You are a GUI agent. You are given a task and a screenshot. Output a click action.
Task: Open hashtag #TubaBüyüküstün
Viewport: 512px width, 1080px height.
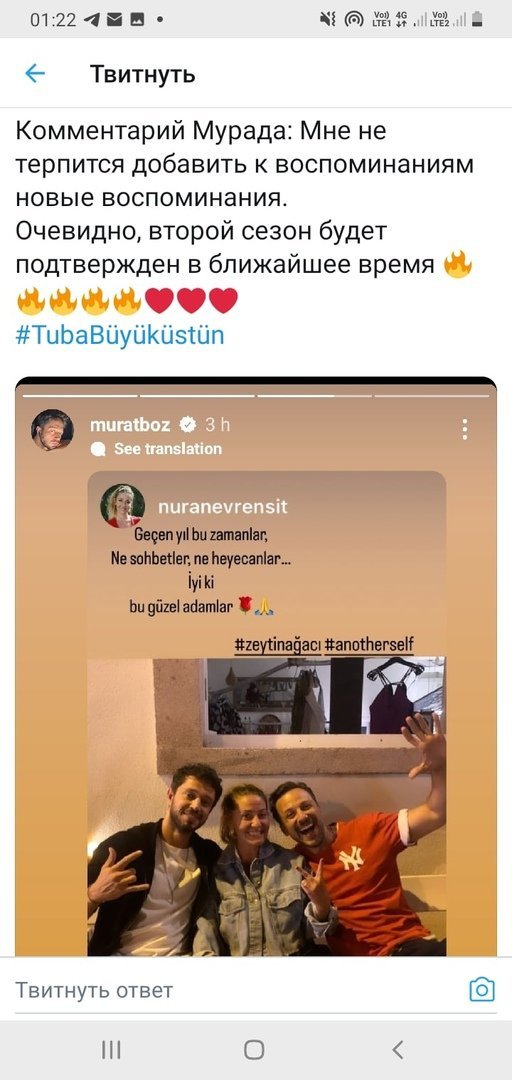pos(120,335)
